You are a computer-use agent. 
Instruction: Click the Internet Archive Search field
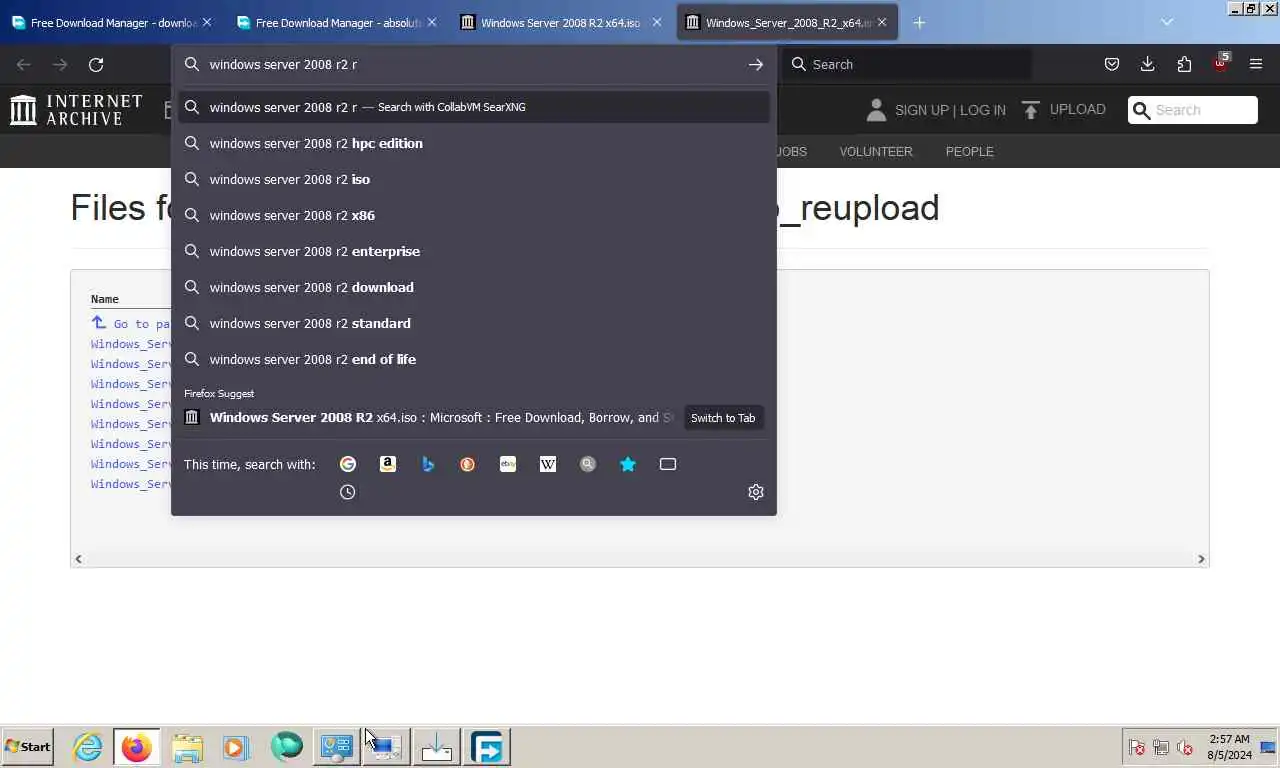tap(1193, 110)
